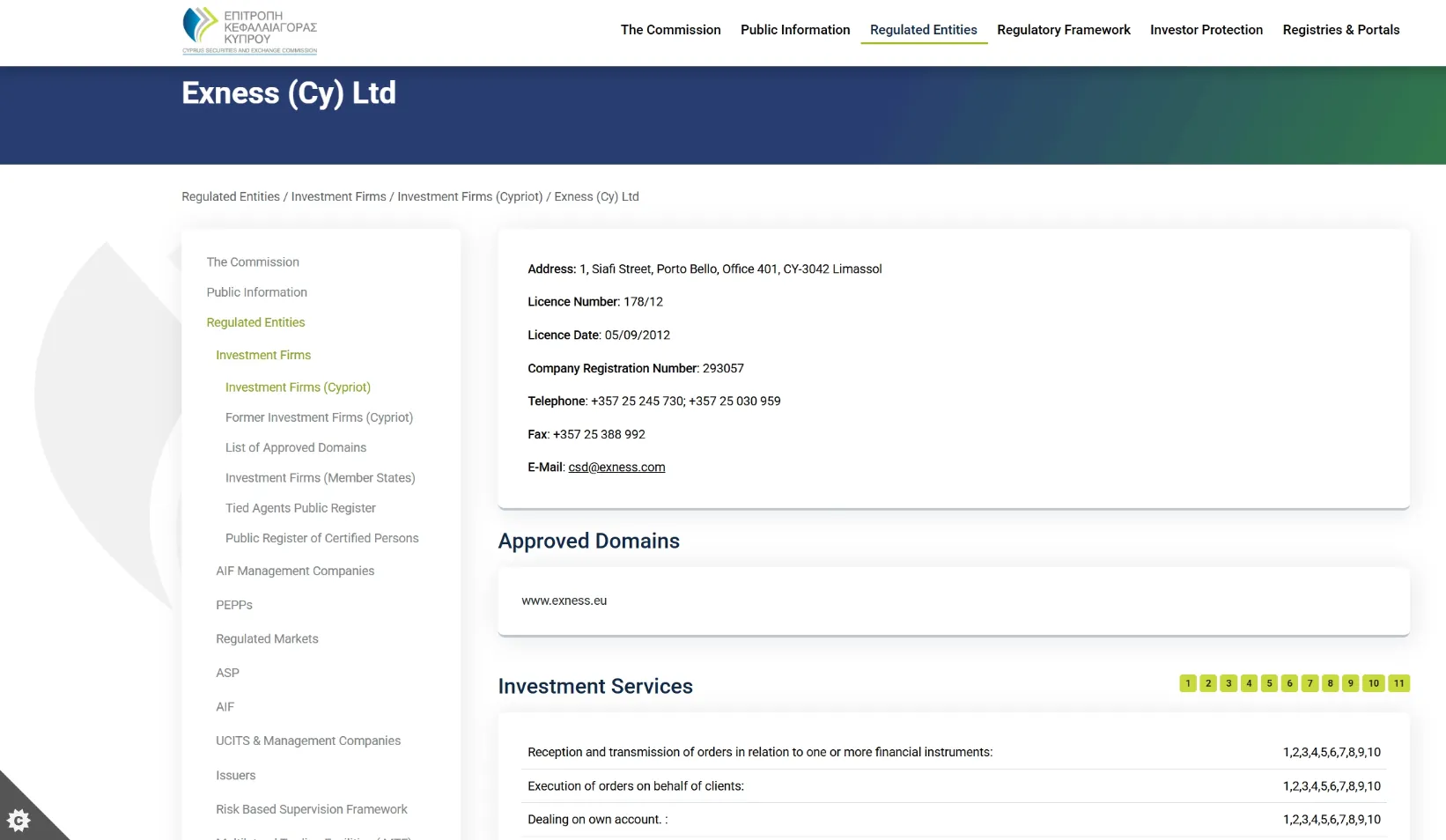Click the Fax +357 25 388 992 text
Image resolution: width=1446 pixels, height=840 pixels.
point(587,435)
